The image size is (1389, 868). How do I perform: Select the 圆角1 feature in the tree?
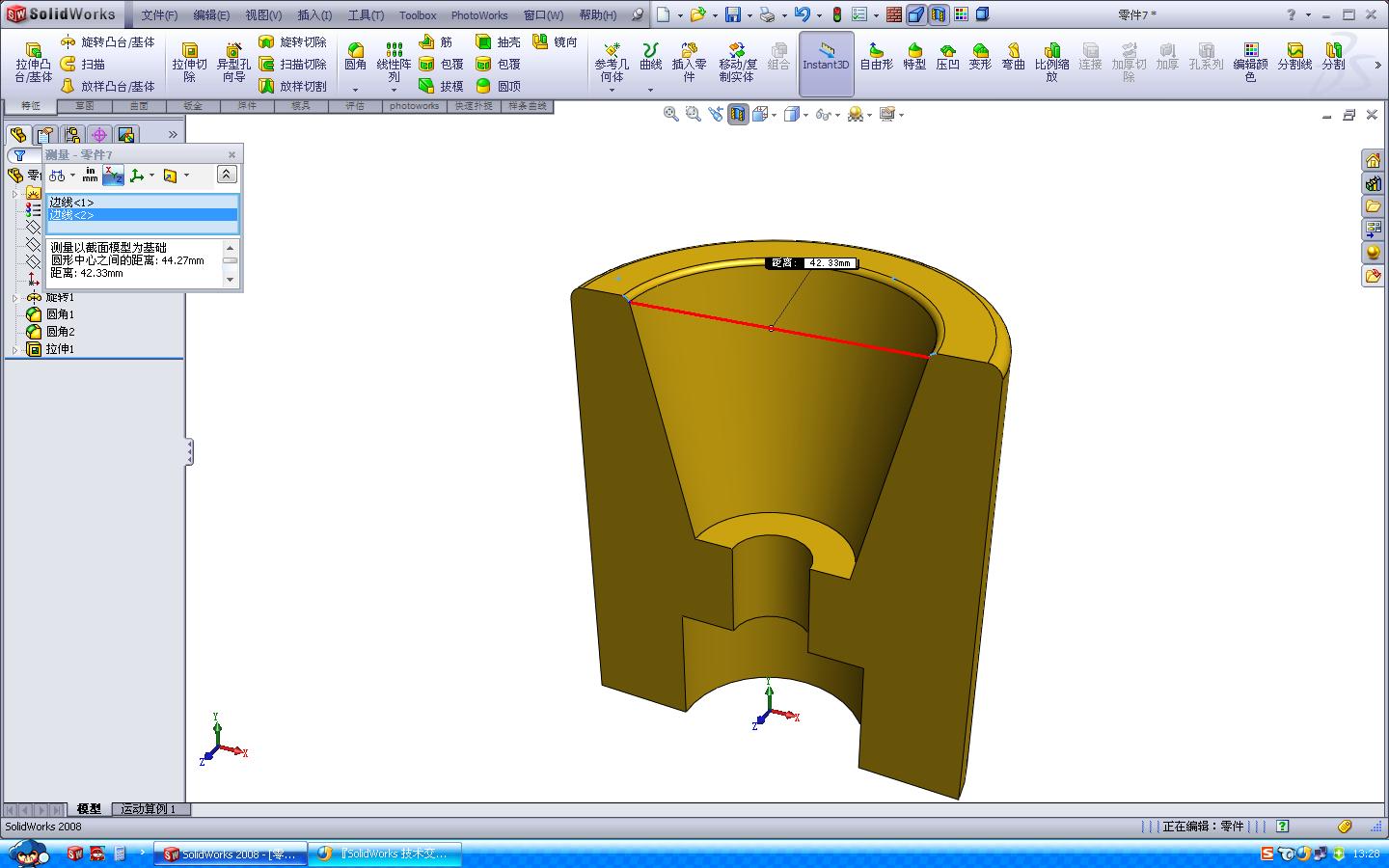click(x=60, y=314)
